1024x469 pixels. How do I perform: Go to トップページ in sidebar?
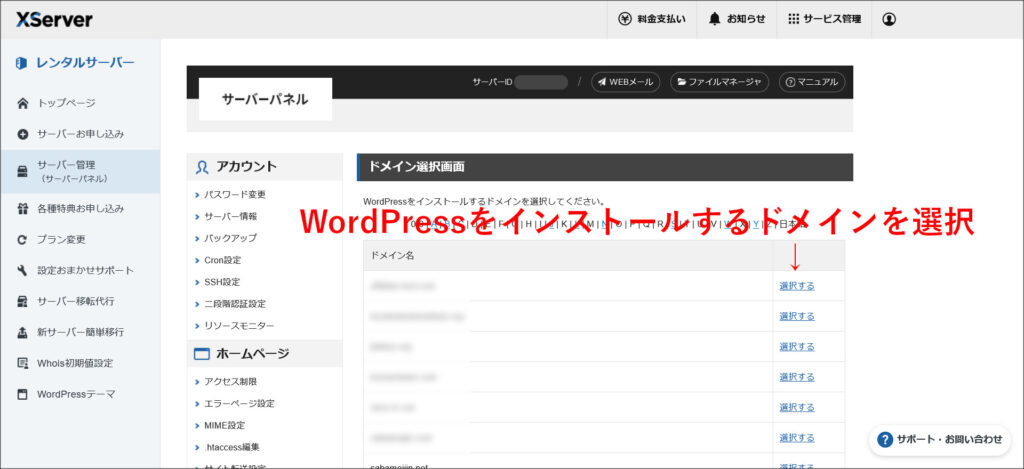66,103
